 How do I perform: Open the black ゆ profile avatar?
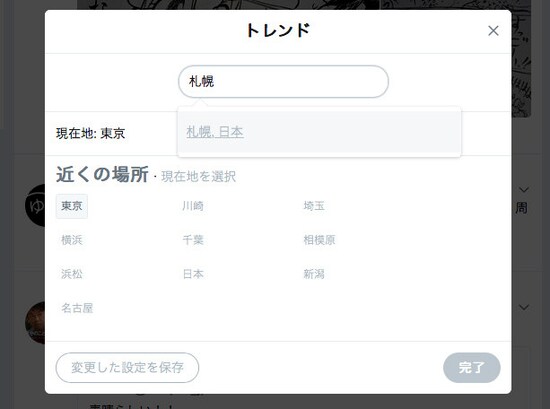[x=35, y=205]
